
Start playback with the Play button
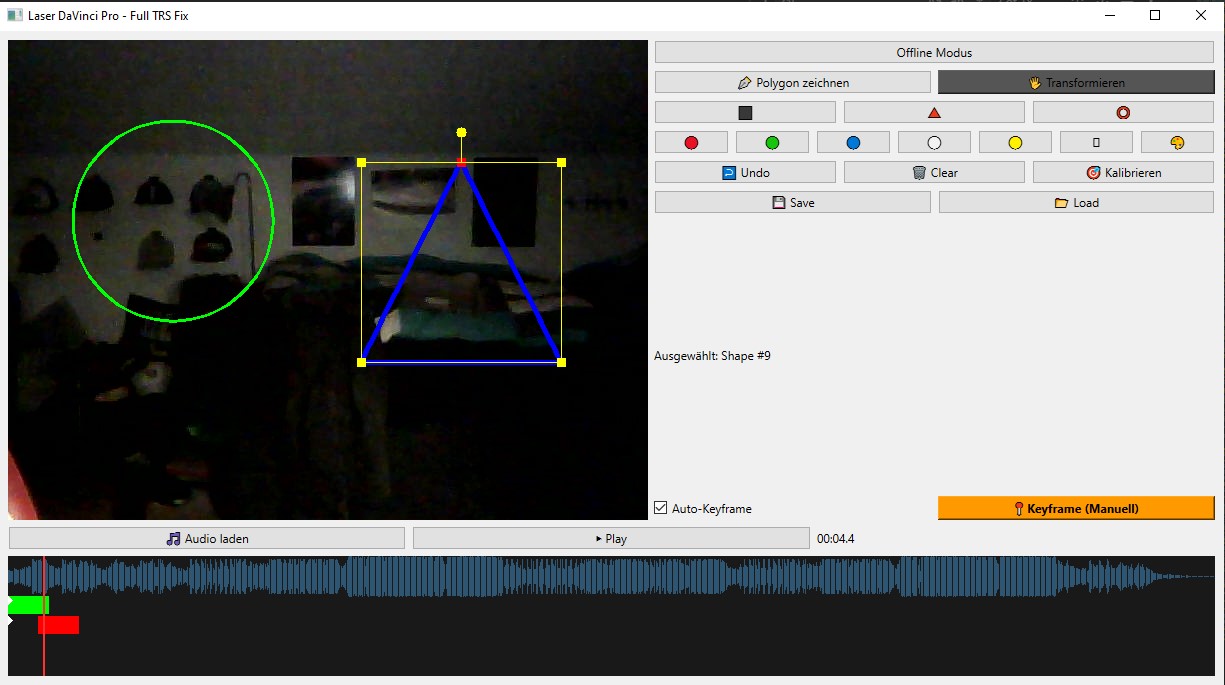click(x=611, y=538)
